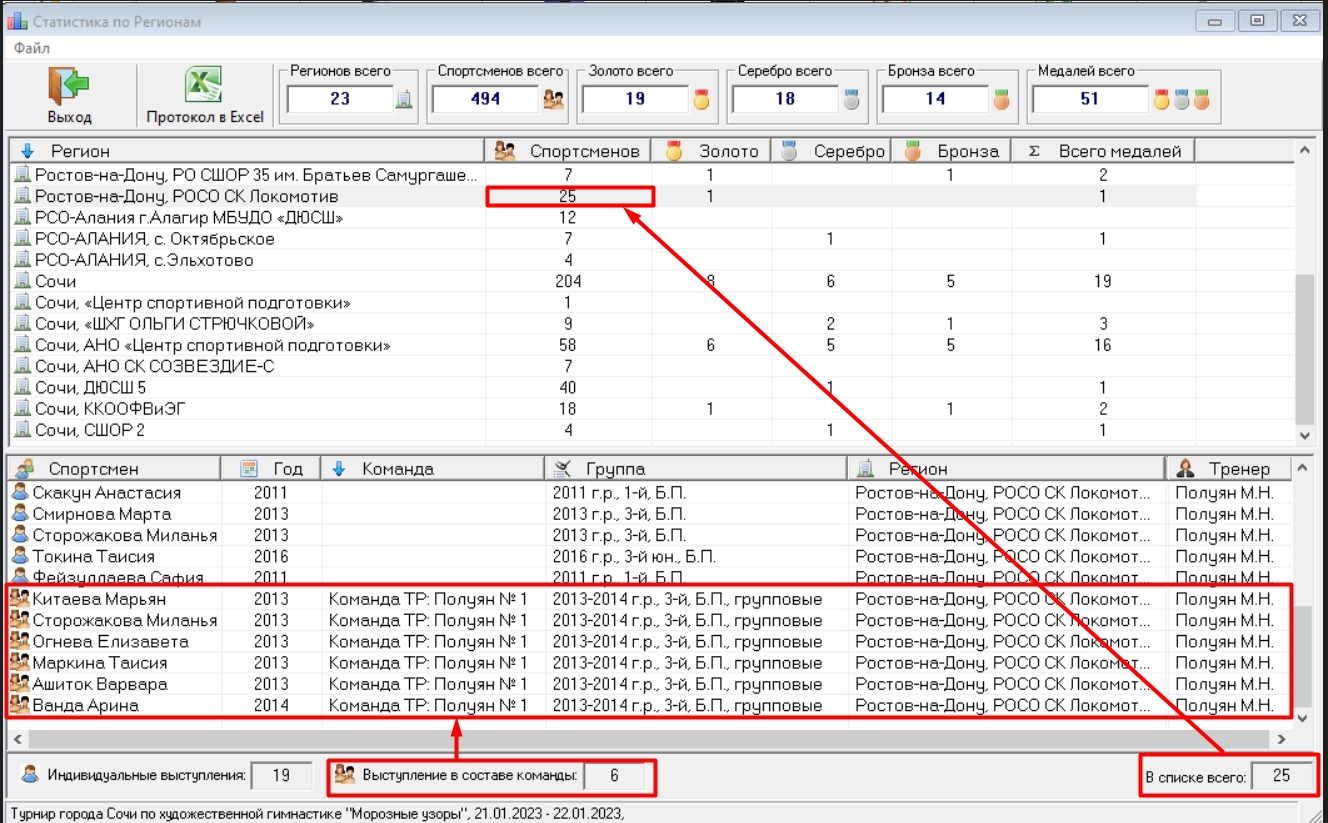Click the silver medal icon beside Серебро всего

(851, 99)
